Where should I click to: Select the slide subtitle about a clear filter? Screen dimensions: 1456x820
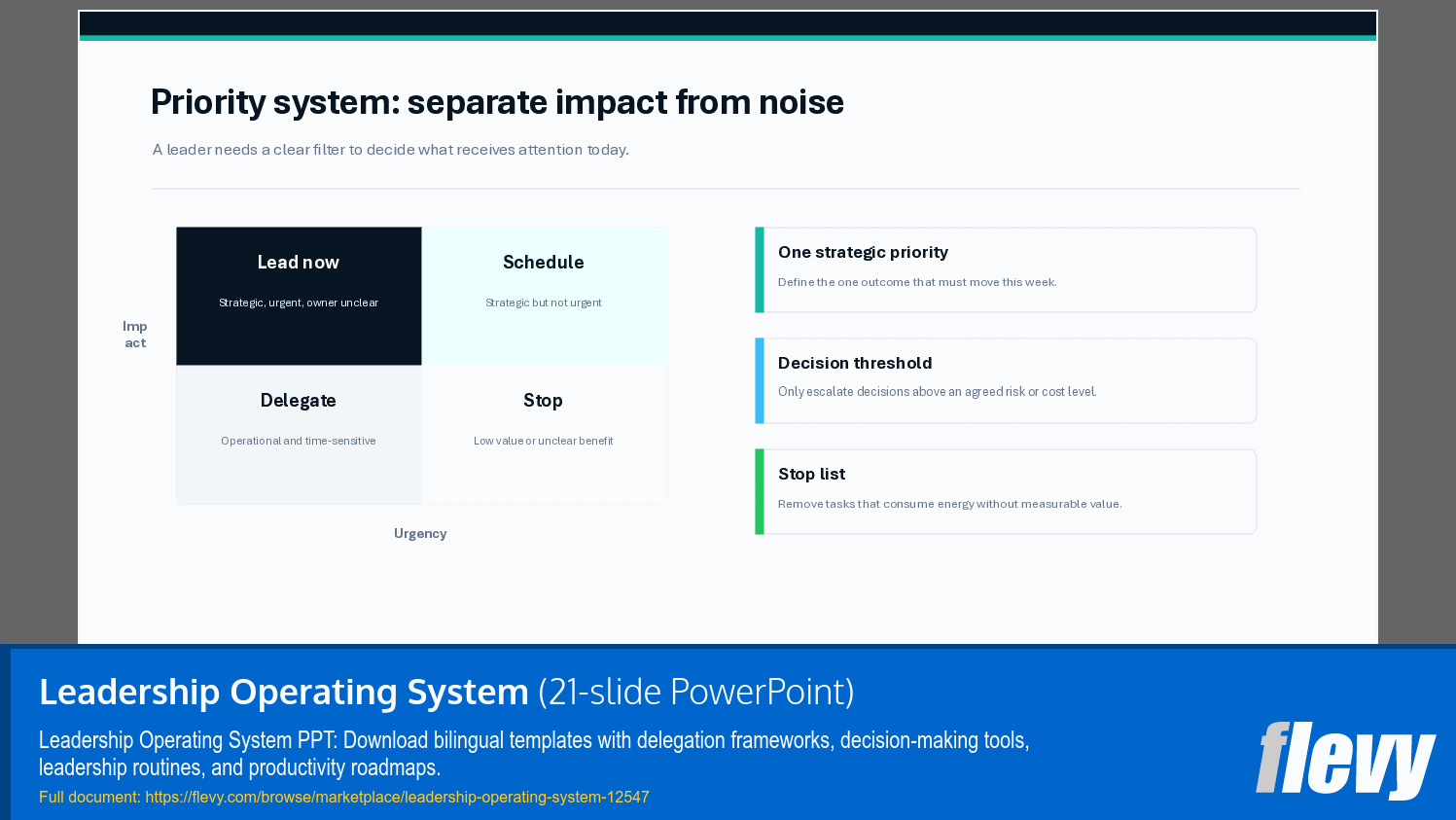click(391, 150)
